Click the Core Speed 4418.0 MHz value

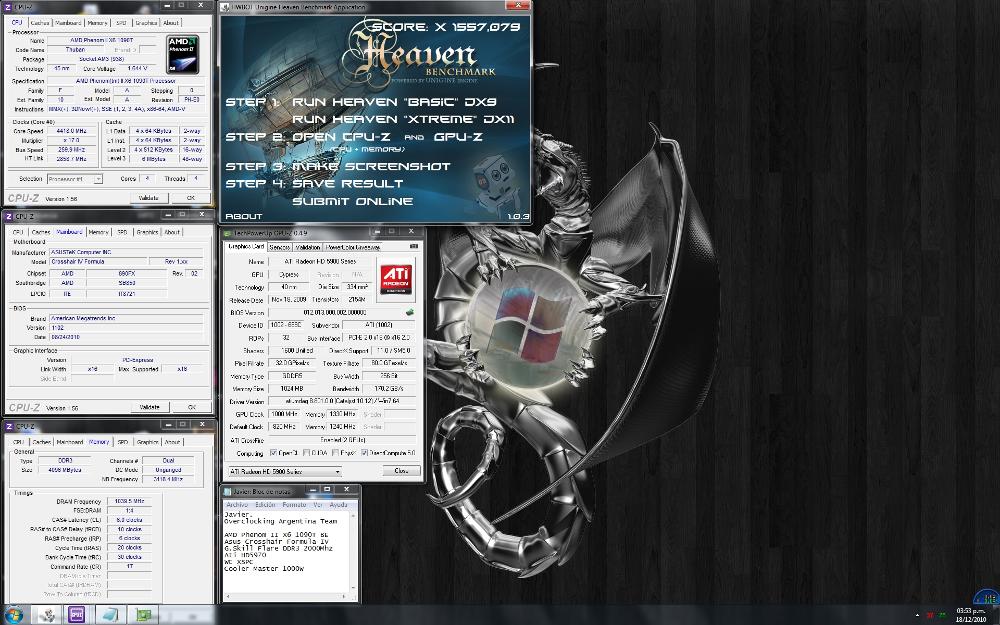tap(71, 131)
